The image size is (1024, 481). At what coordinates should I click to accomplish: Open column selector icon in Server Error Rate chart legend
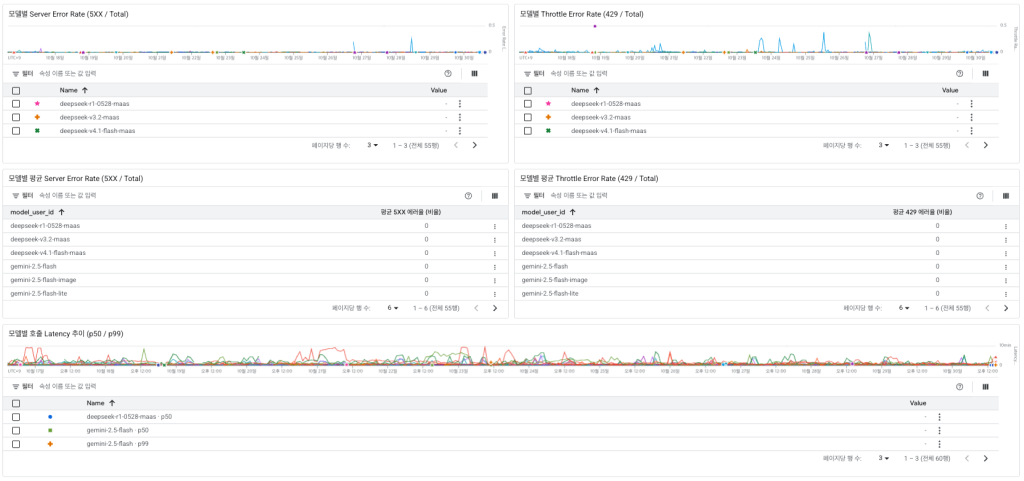tap(474, 74)
